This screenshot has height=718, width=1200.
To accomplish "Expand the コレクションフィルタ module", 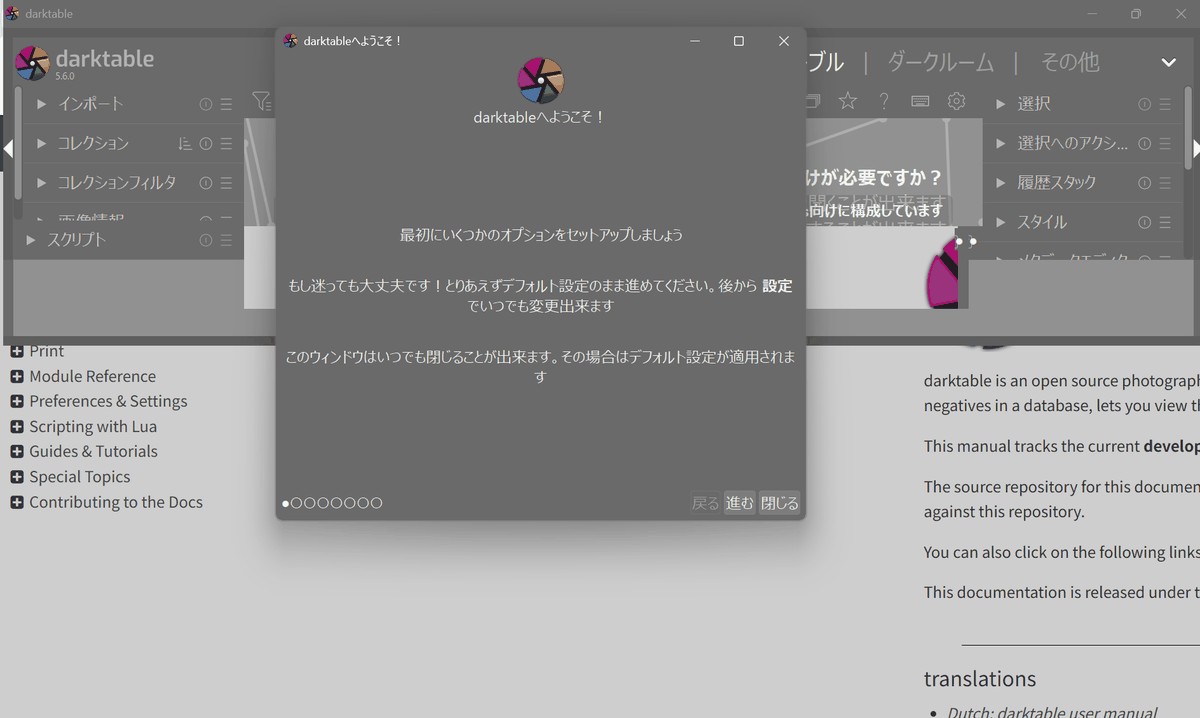I will click(42, 183).
